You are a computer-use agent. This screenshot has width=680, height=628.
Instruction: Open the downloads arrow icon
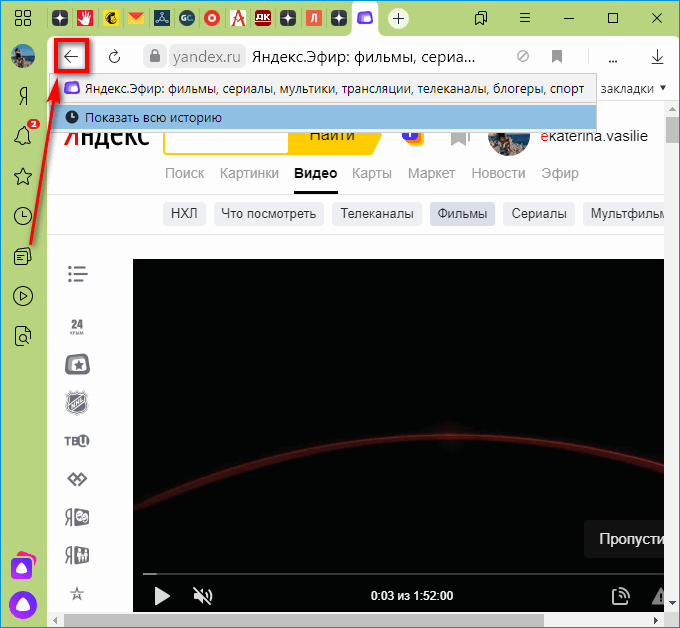[657, 57]
